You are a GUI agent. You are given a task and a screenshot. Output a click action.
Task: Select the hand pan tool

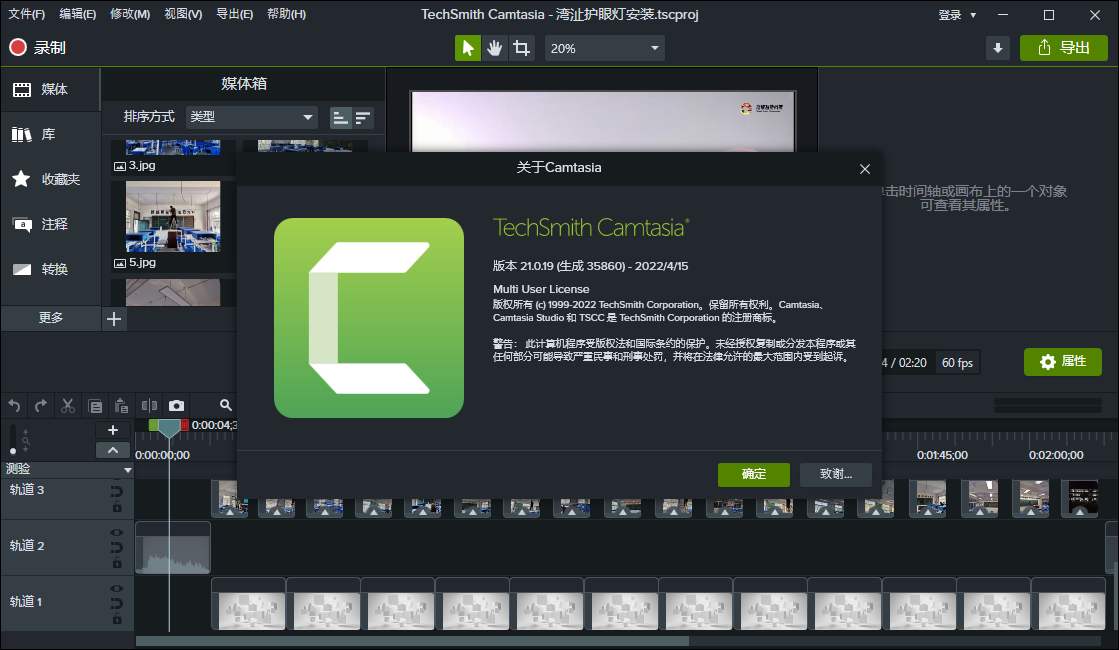coord(495,48)
